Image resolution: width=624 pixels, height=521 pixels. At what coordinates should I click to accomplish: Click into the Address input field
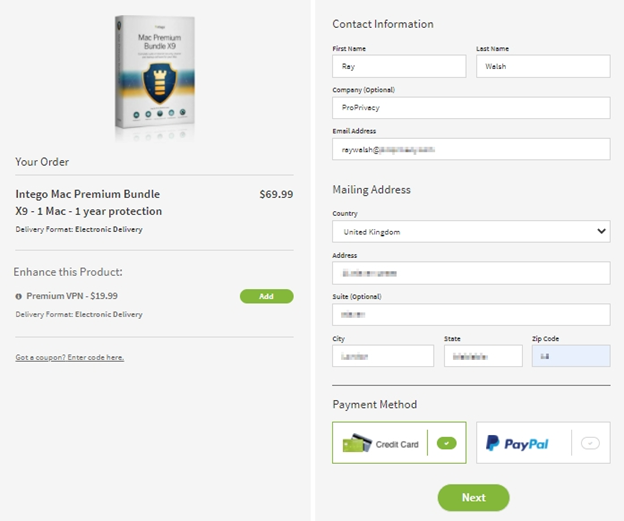[471, 273]
